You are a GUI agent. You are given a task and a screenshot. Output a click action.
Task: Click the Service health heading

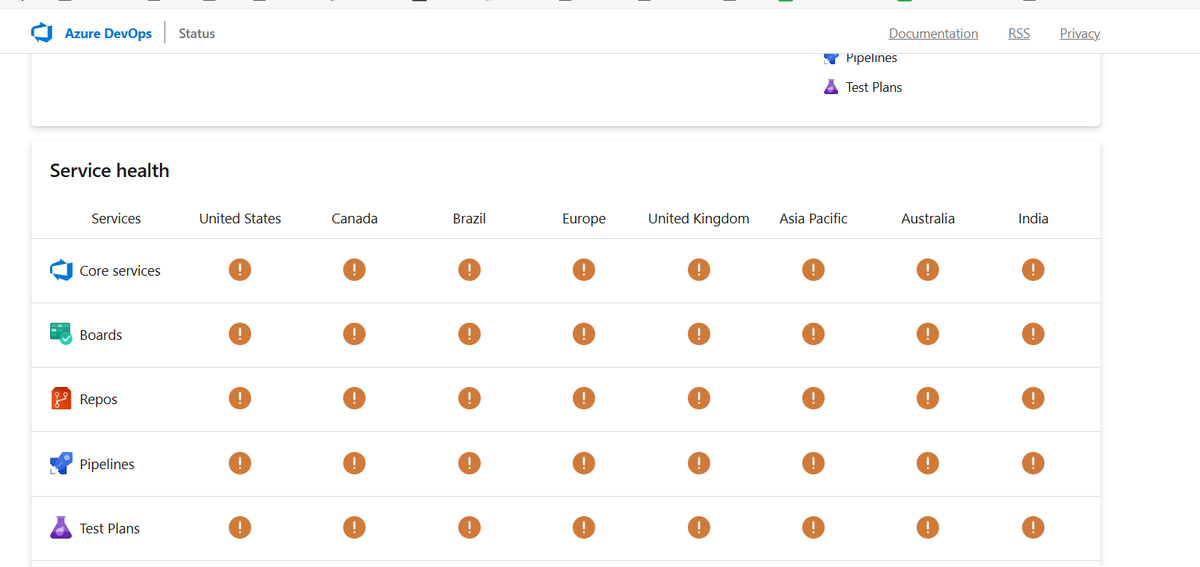coord(110,170)
